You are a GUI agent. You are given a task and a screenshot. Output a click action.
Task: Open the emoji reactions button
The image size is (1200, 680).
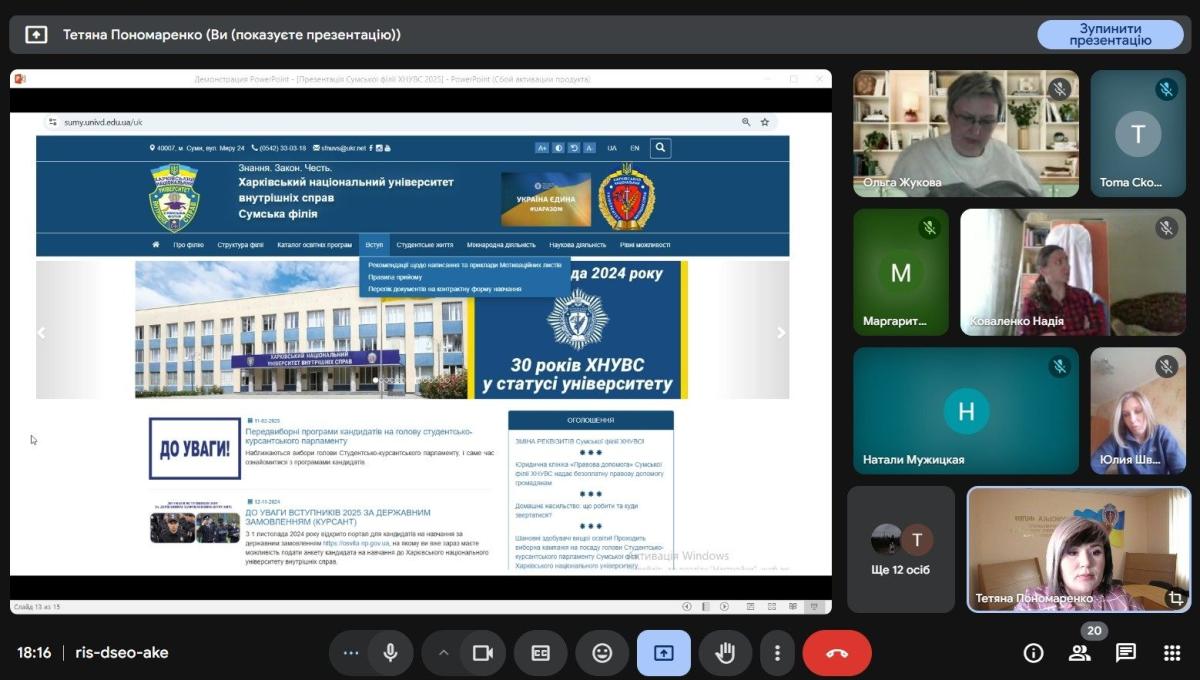point(602,653)
